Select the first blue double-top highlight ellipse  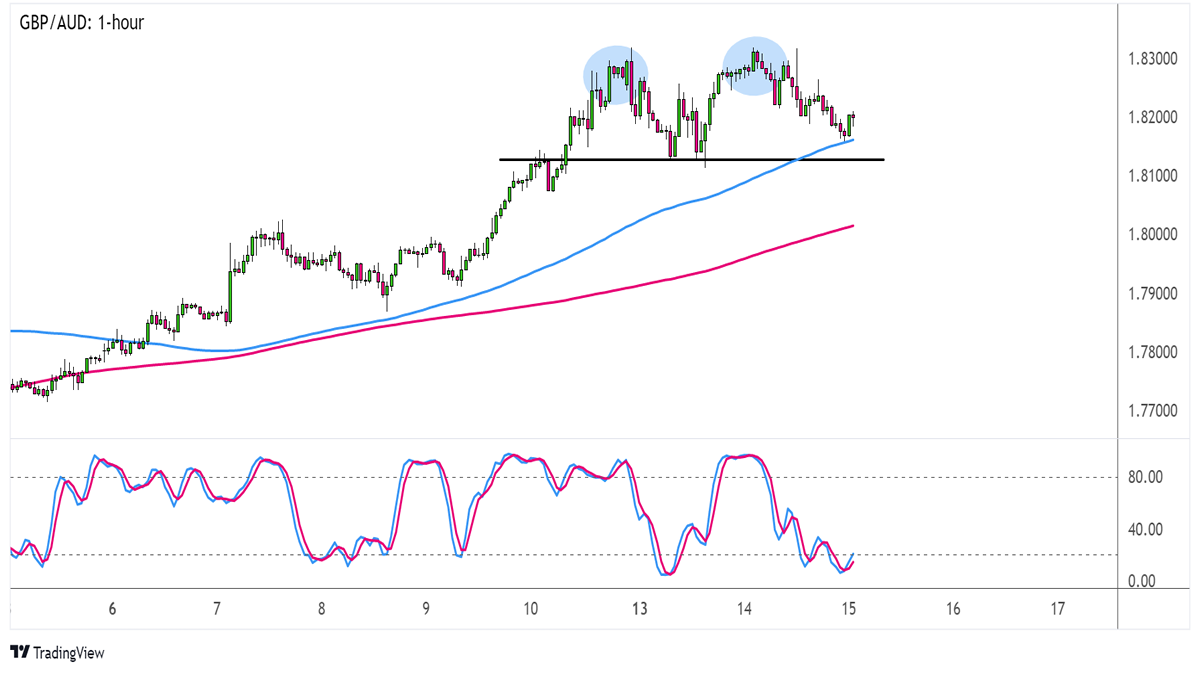[616, 75]
